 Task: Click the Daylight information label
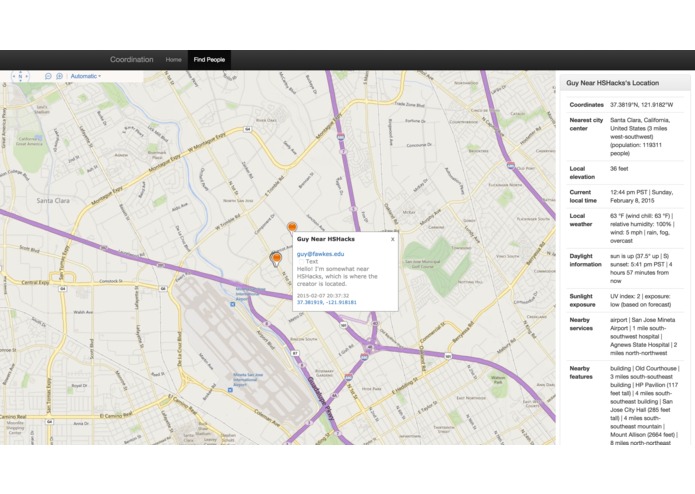pos(586,260)
